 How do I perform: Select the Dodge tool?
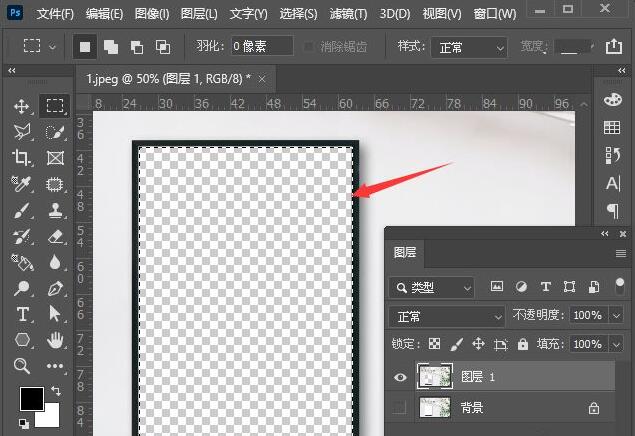21,288
